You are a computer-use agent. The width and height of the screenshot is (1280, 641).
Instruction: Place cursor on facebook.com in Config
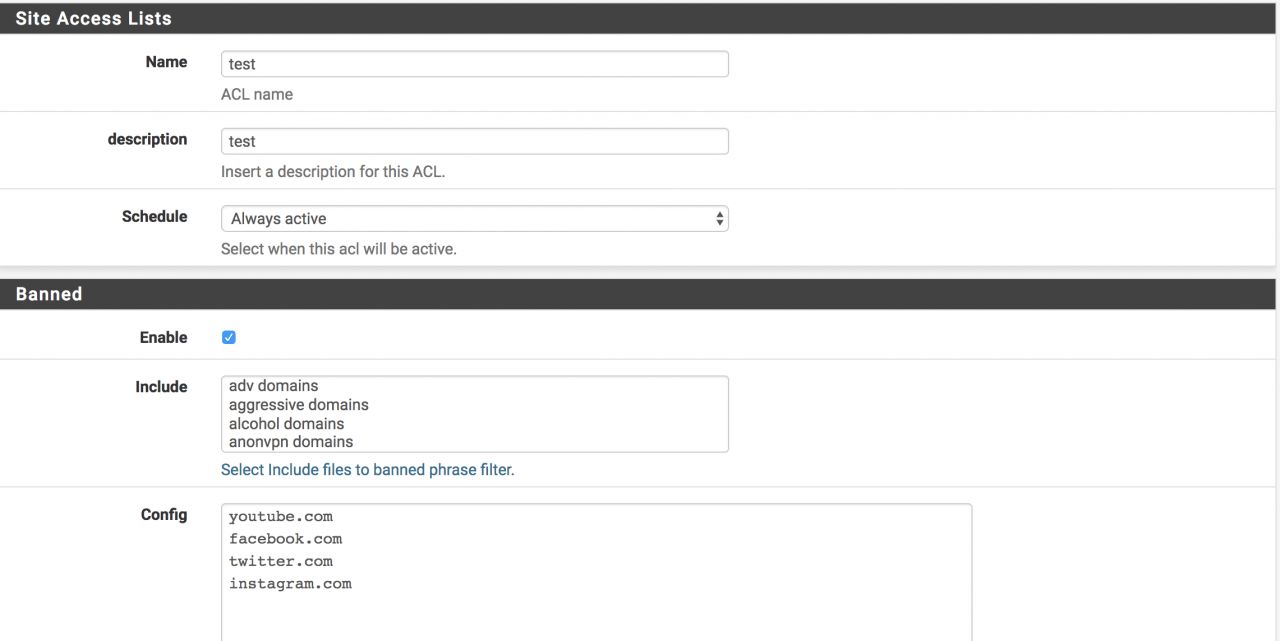coord(285,539)
